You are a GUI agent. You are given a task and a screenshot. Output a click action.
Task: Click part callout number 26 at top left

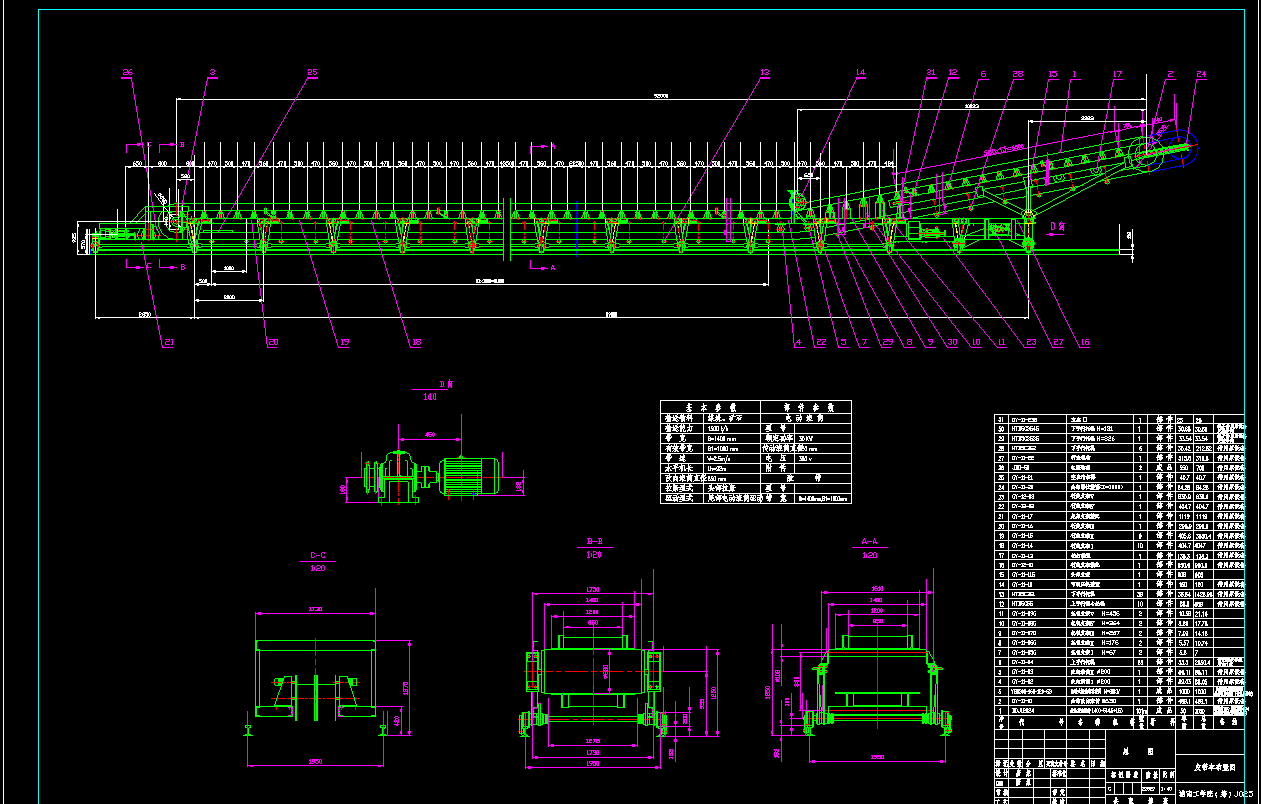(x=127, y=73)
